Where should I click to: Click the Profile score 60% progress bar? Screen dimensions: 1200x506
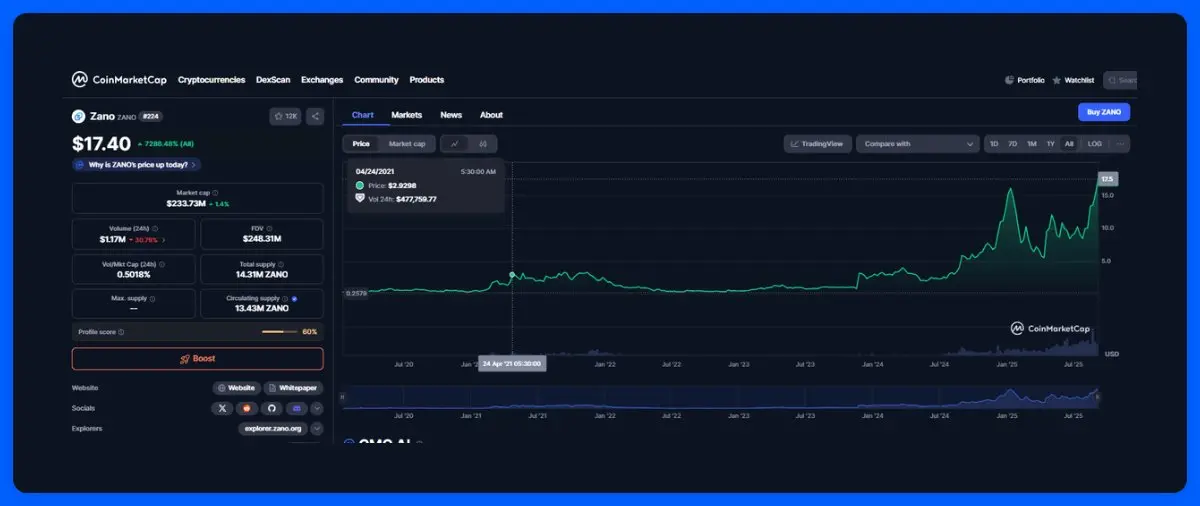[279, 331]
